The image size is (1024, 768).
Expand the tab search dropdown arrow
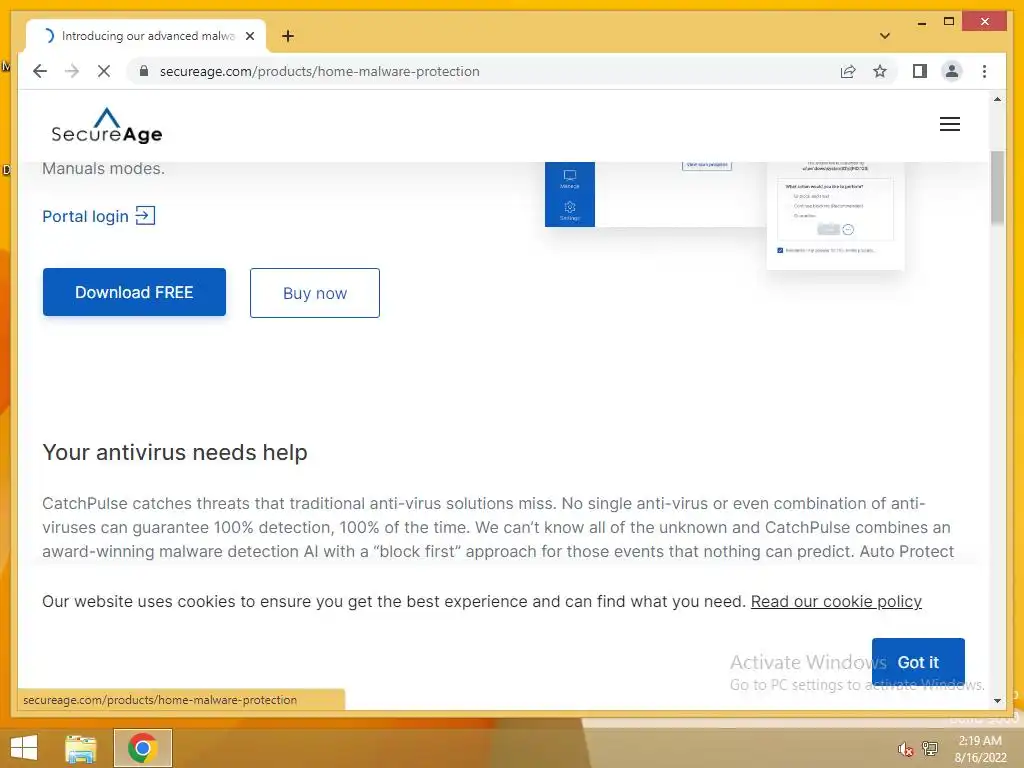(884, 36)
